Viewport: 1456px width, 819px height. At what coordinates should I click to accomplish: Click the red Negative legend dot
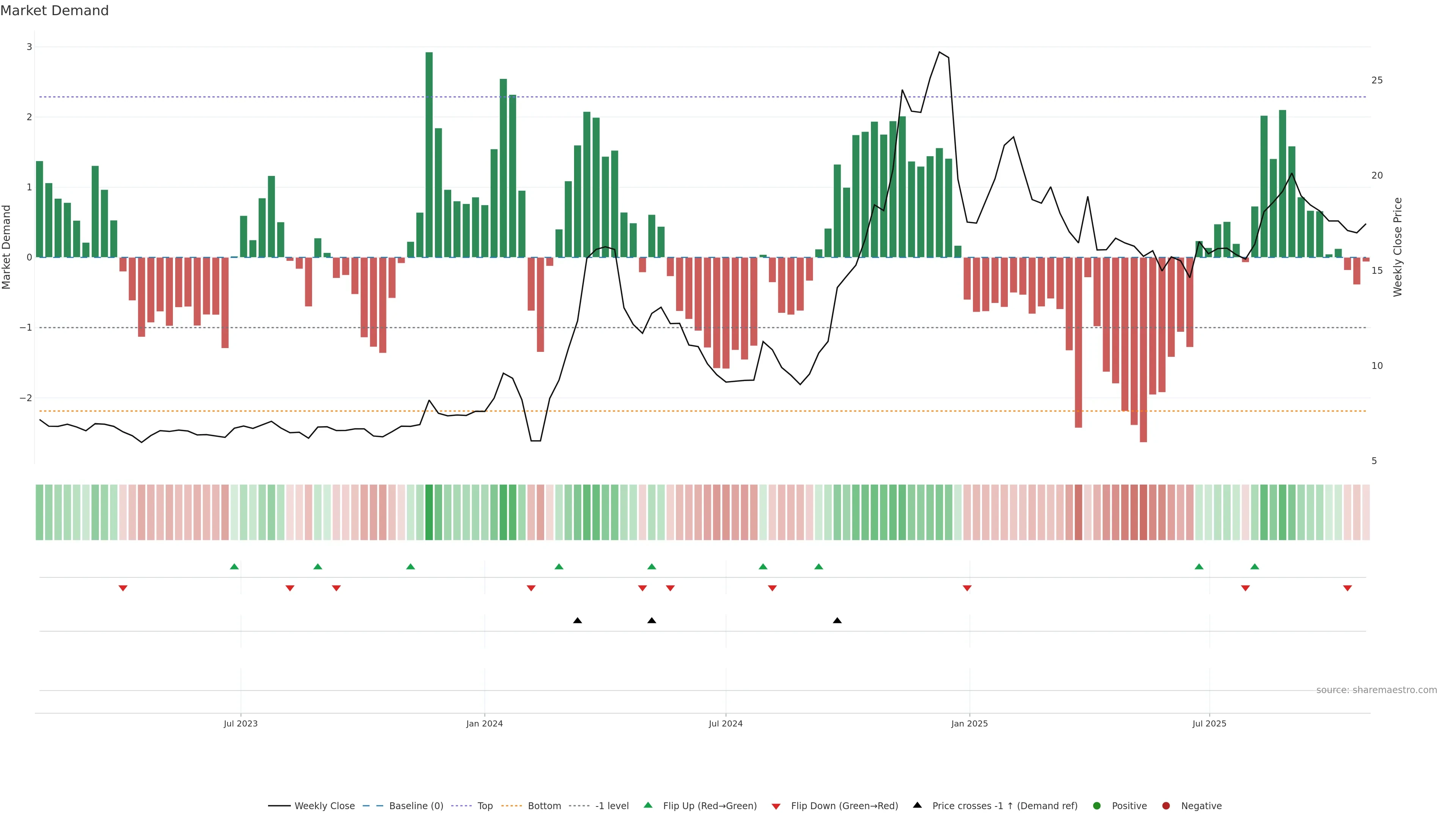point(1166,806)
